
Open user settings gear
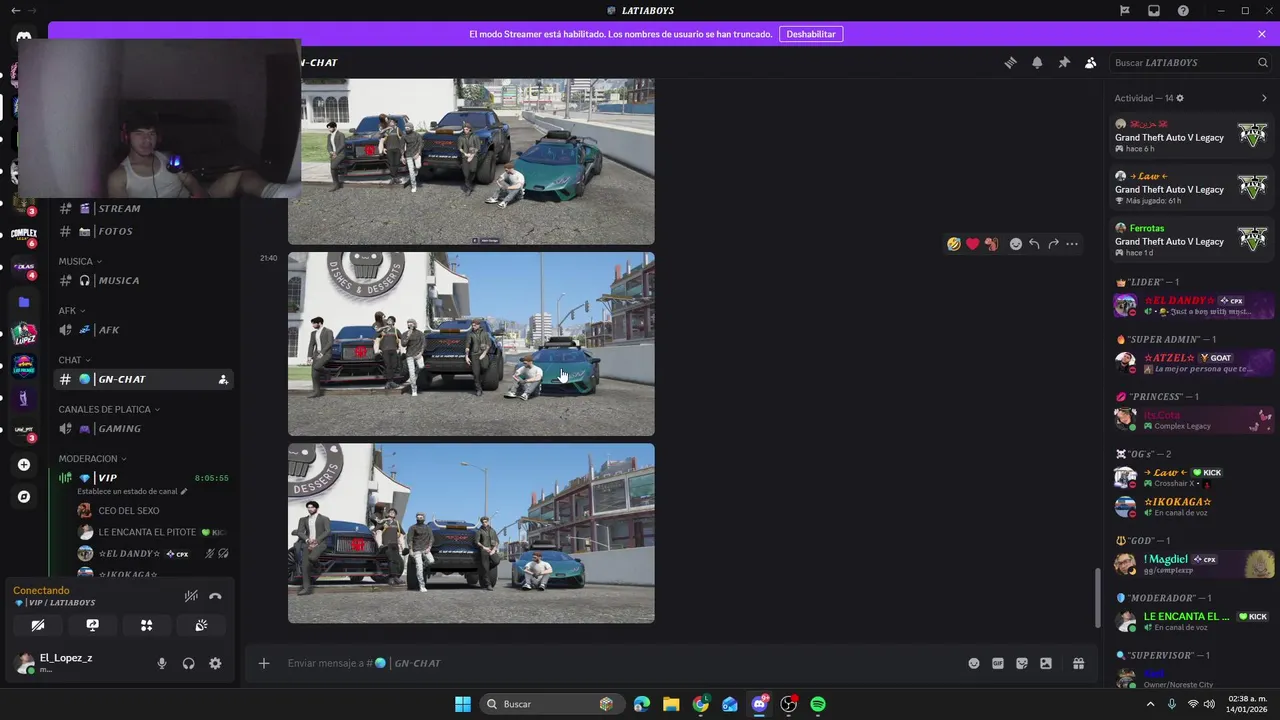tap(215, 663)
